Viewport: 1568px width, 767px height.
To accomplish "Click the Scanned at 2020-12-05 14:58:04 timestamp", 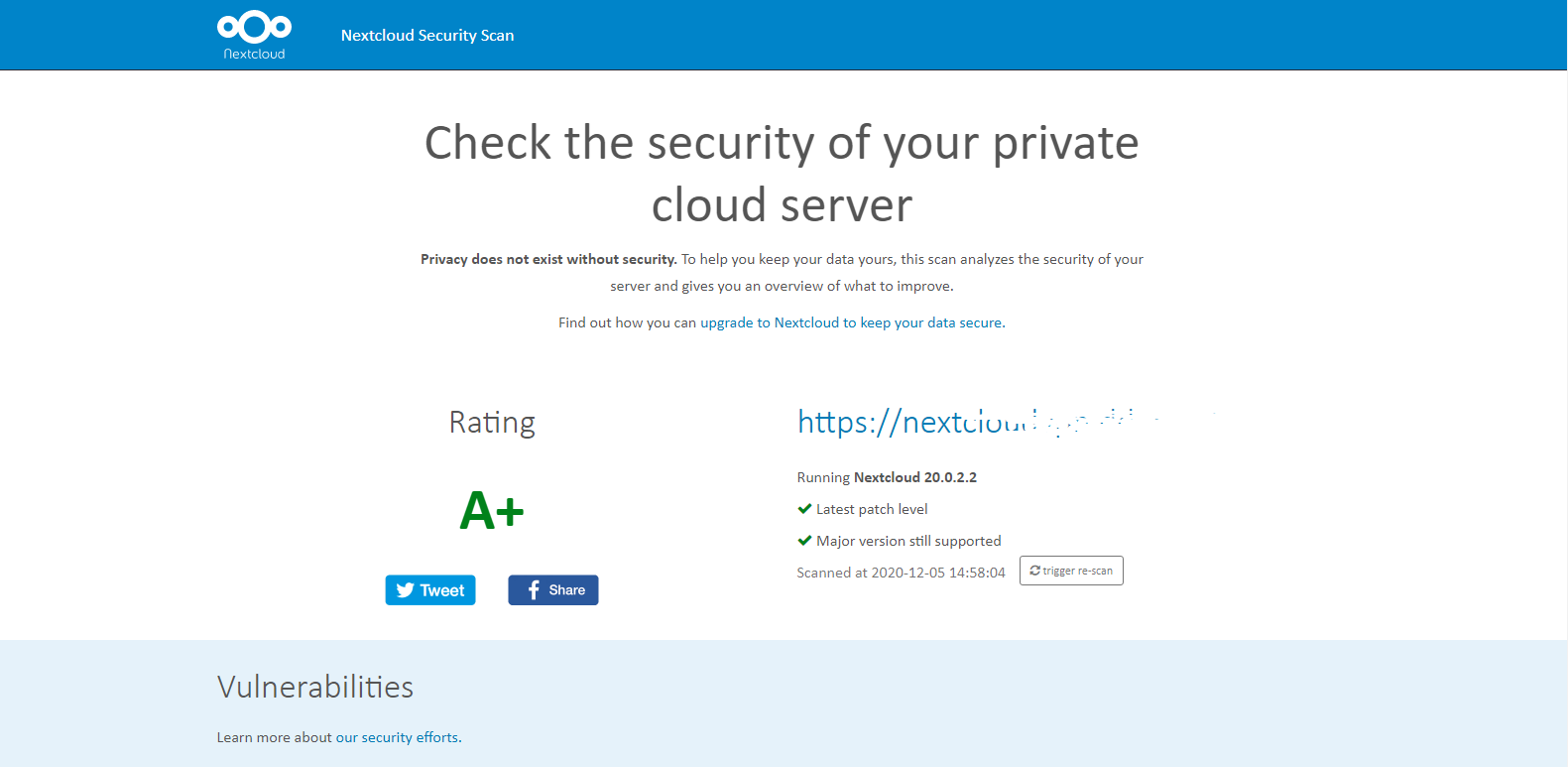I will coord(901,573).
